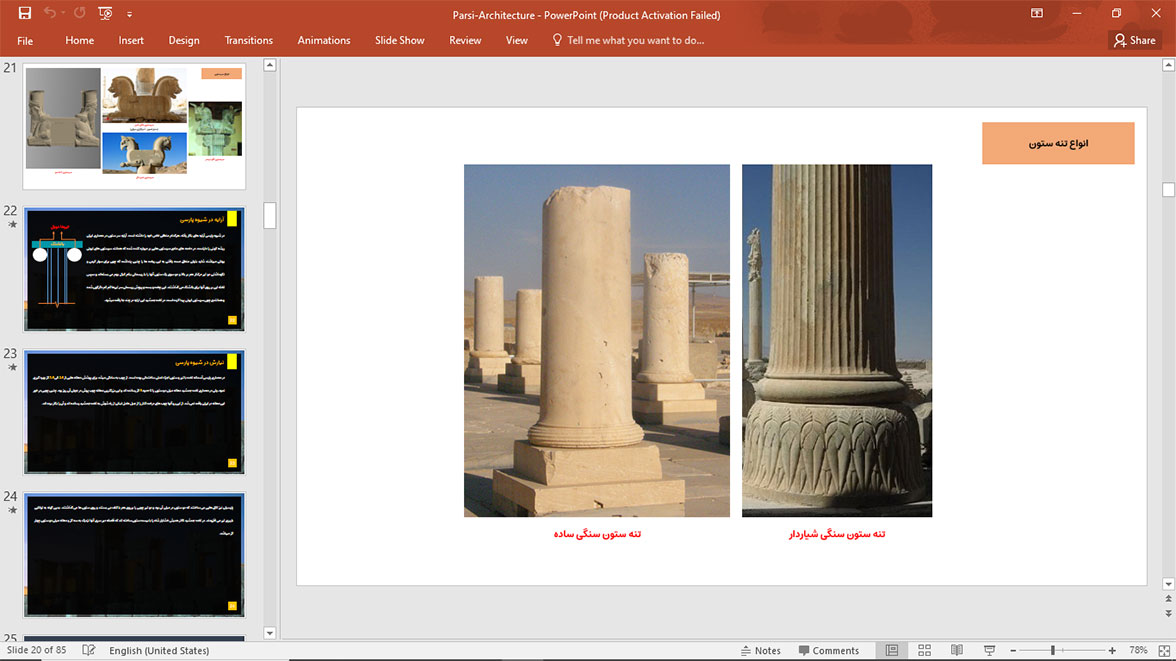Fit the slide to the current window
The height and width of the screenshot is (661, 1176).
pos(1164,650)
